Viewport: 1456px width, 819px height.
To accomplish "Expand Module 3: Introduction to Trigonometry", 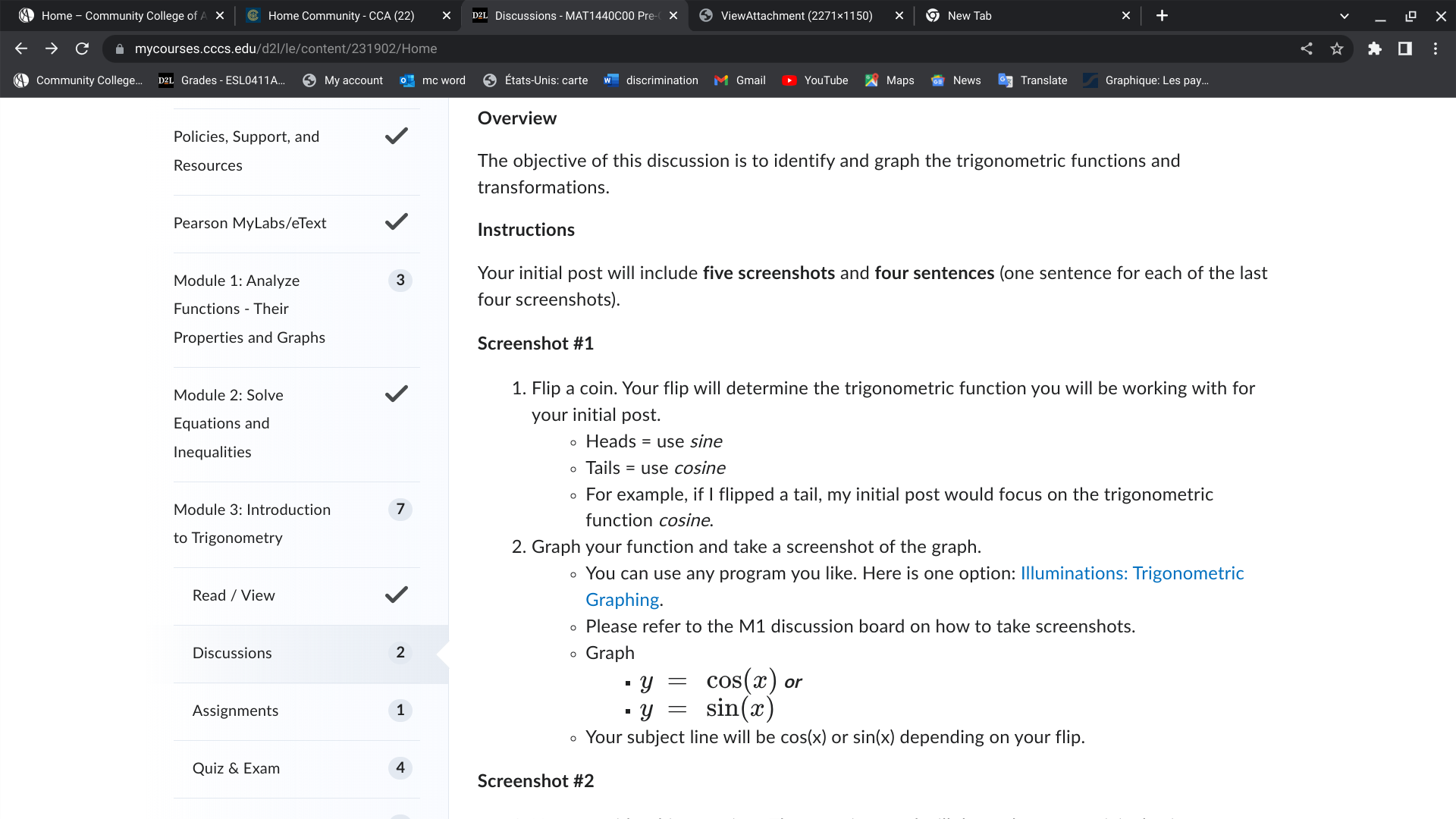I will coord(252,523).
